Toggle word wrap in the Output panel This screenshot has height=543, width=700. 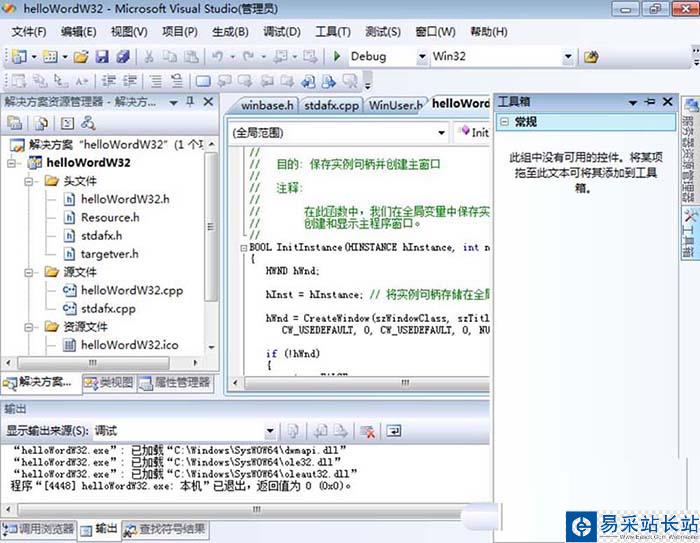tap(394, 431)
